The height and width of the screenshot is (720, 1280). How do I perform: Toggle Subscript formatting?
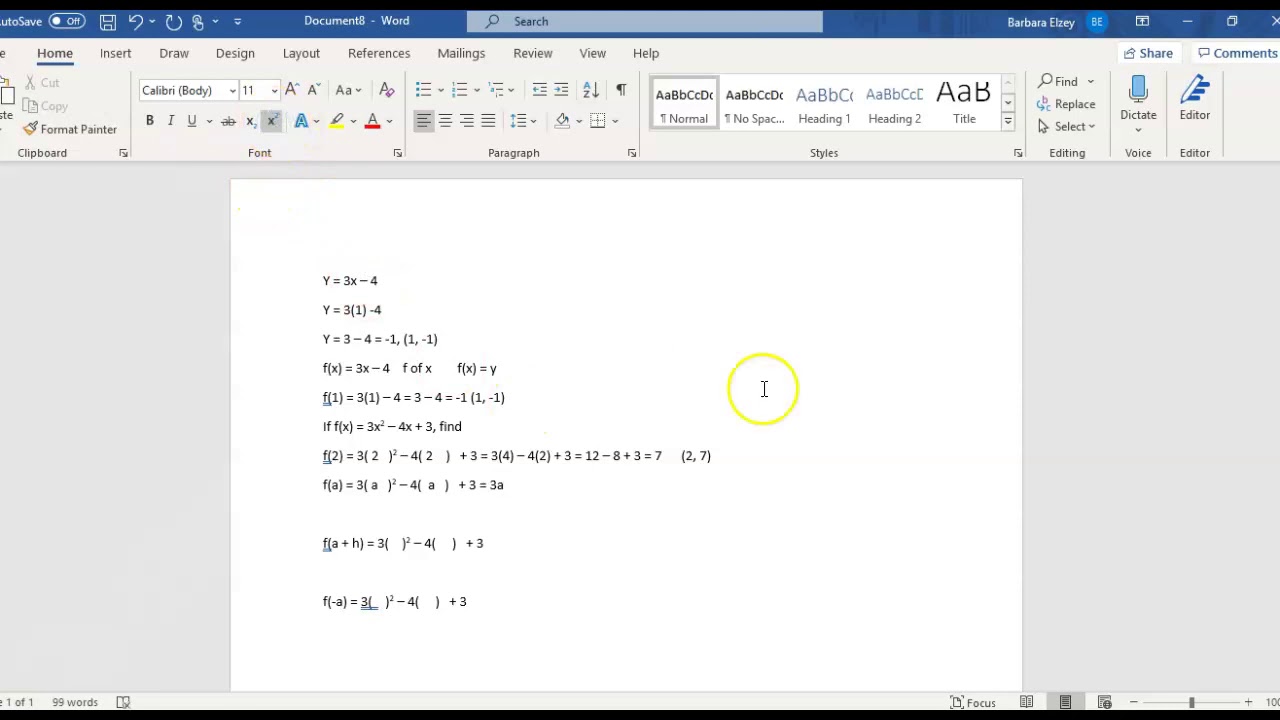(x=250, y=121)
